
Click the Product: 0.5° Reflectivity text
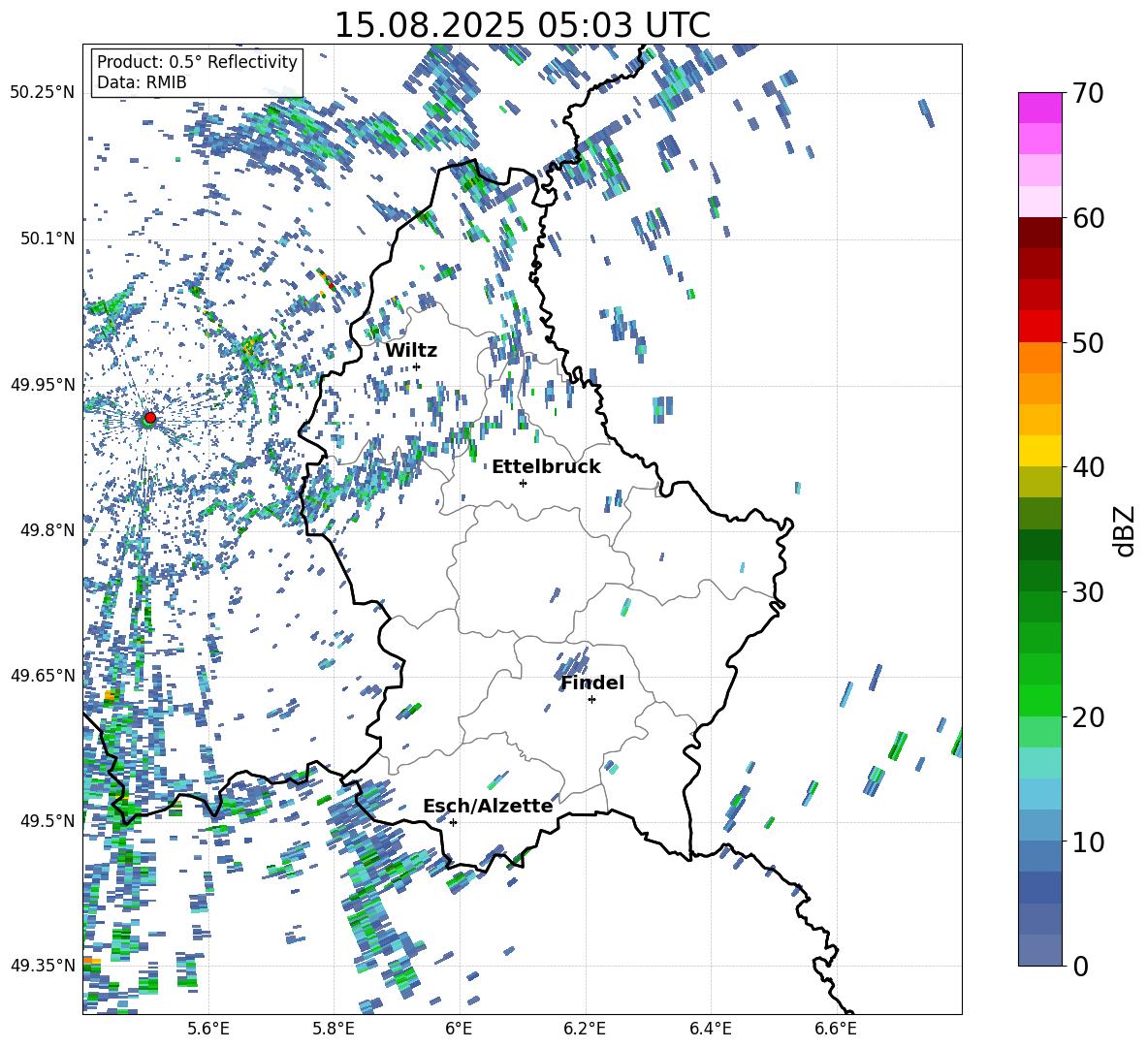pyautogui.click(x=197, y=62)
